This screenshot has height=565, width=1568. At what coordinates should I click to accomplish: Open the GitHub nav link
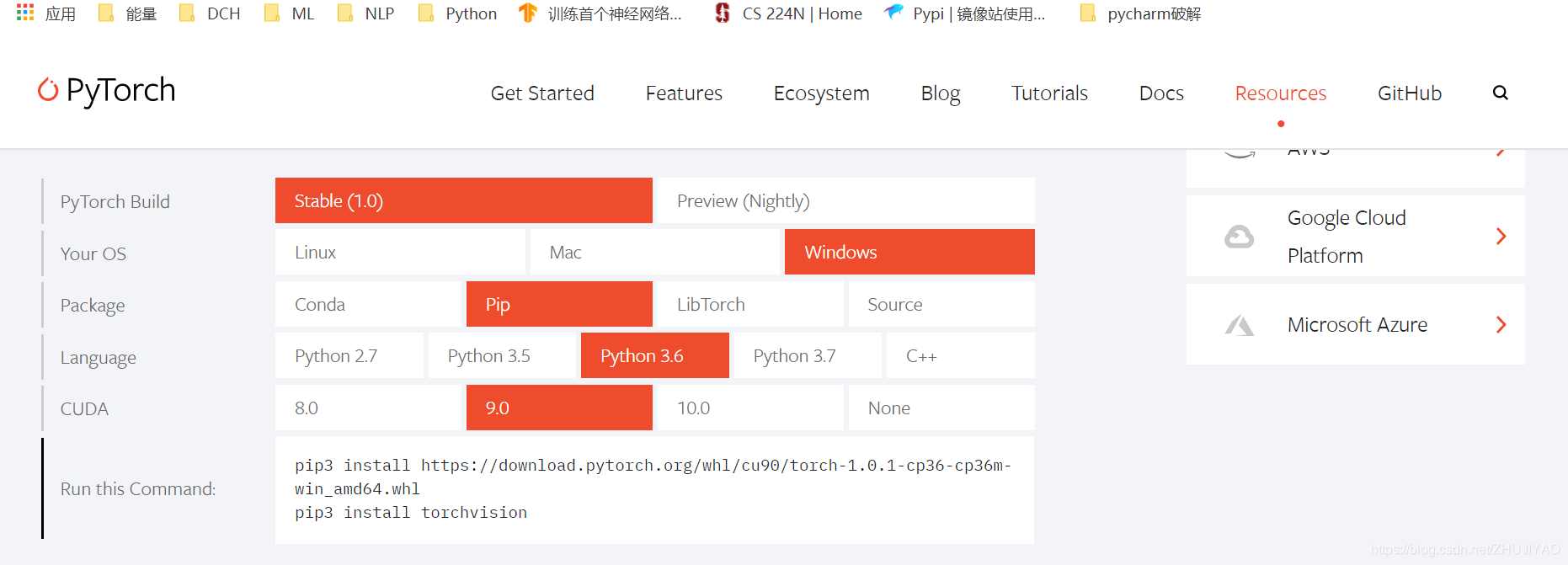[1410, 93]
